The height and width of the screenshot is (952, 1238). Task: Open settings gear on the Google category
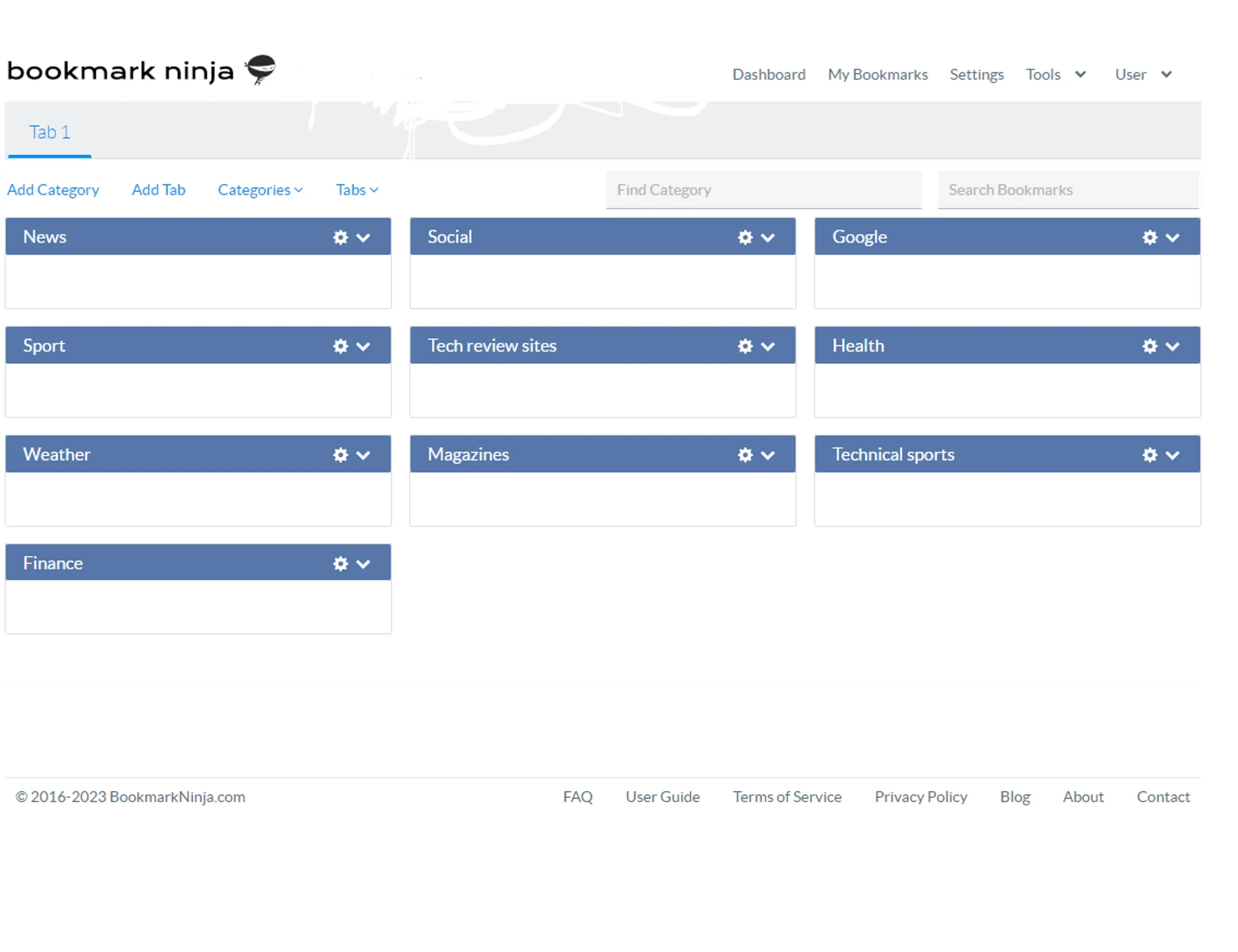click(1149, 237)
